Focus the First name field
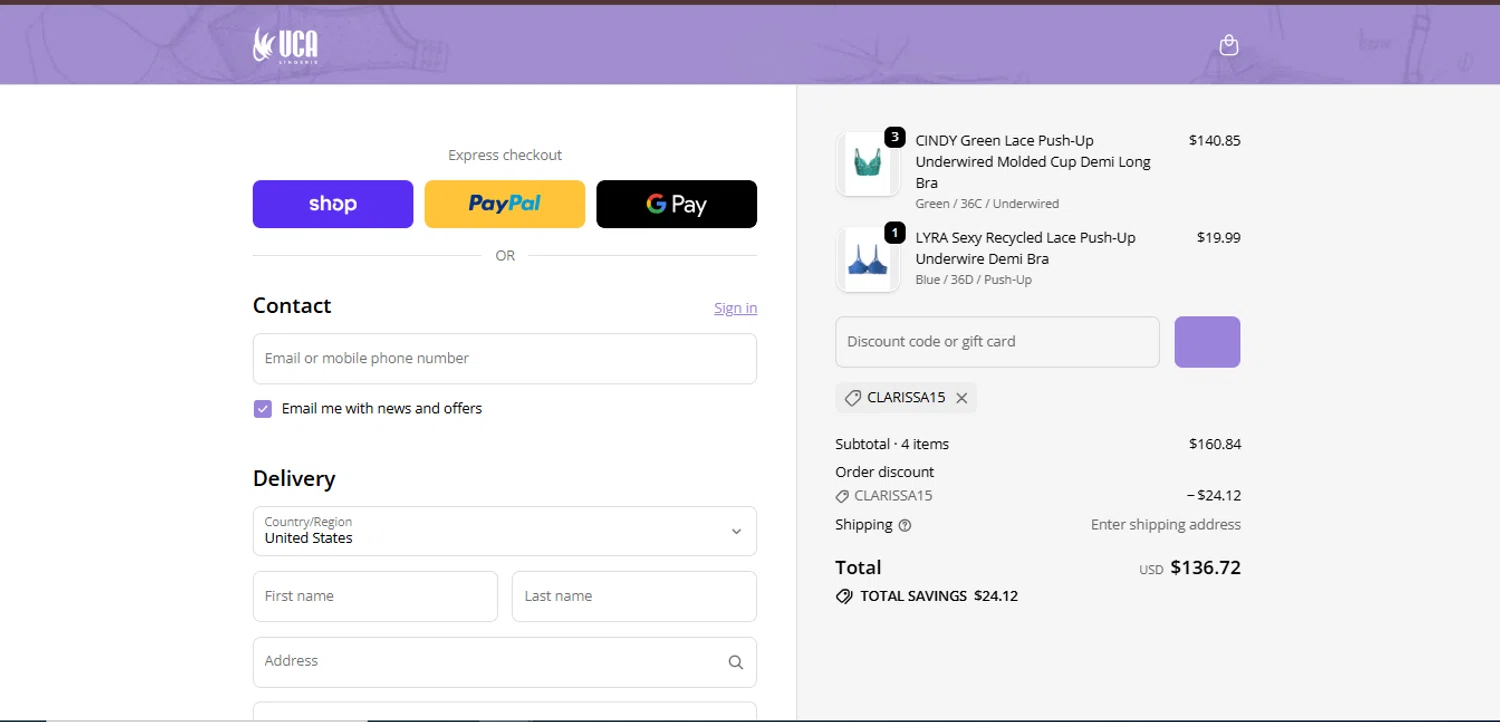 (375, 596)
